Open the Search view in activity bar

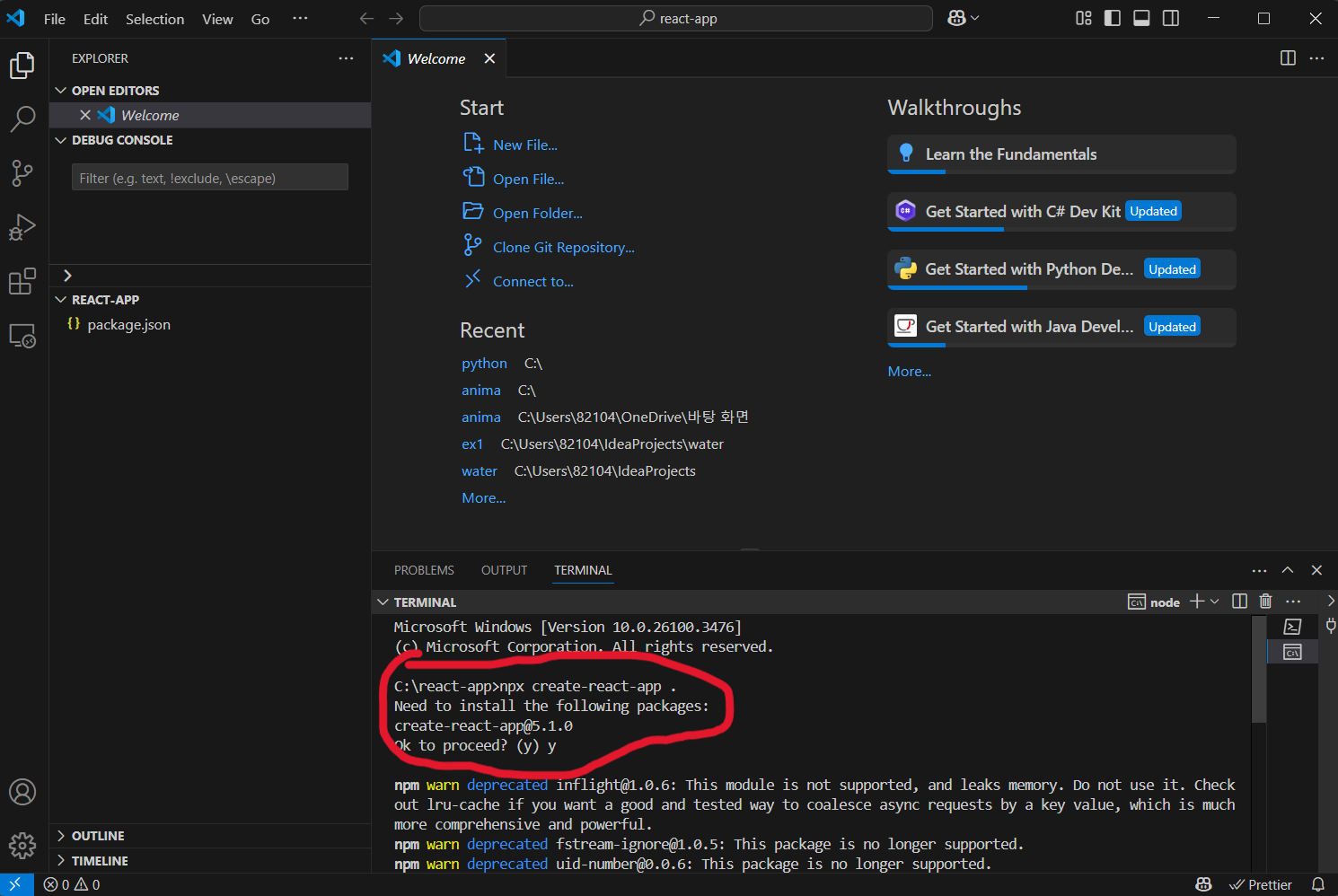pos(22,119)
